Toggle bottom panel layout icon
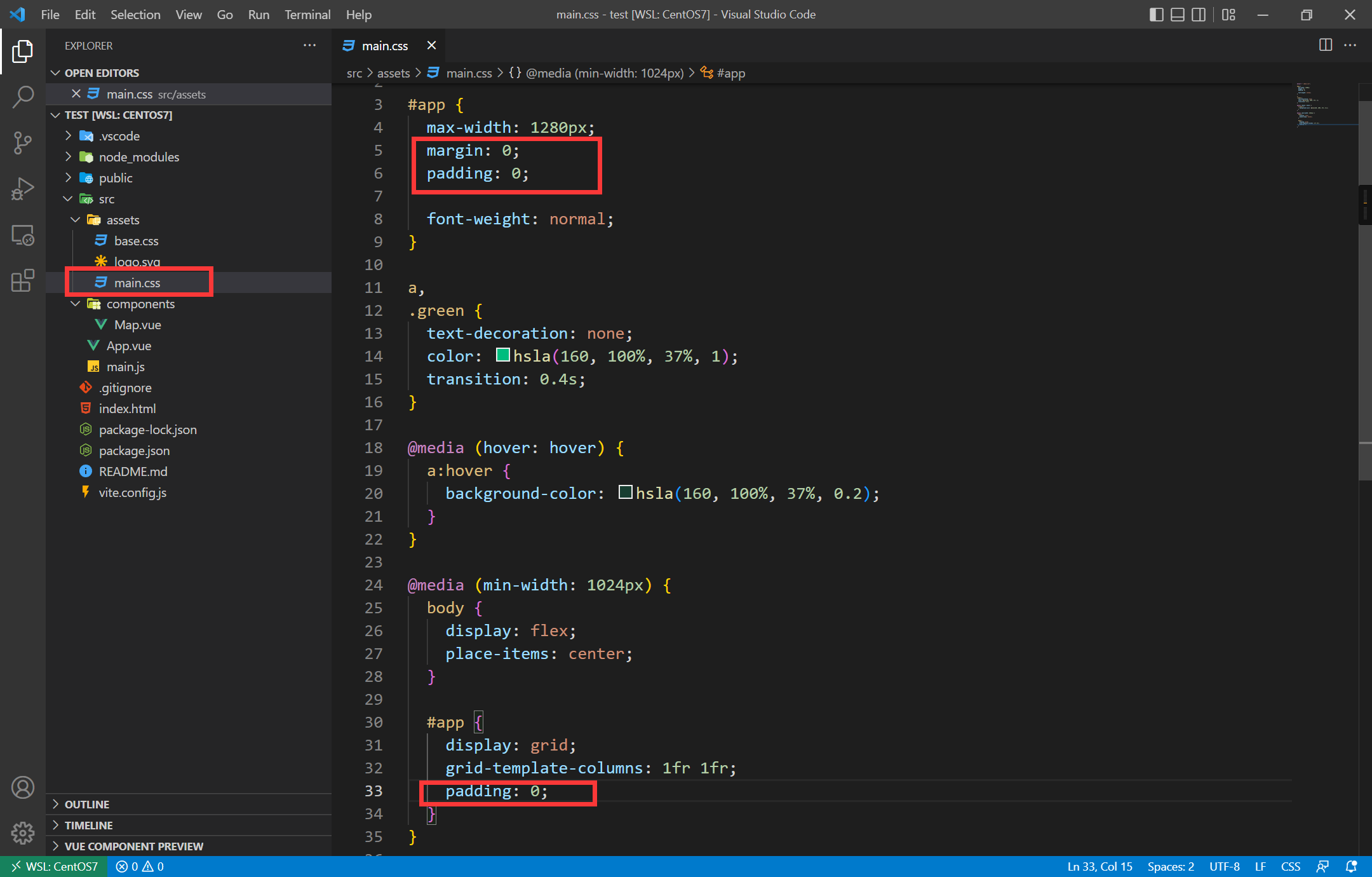This screenshot has height=877, width=1372. pyautogui.click(x=1178, y=15)
